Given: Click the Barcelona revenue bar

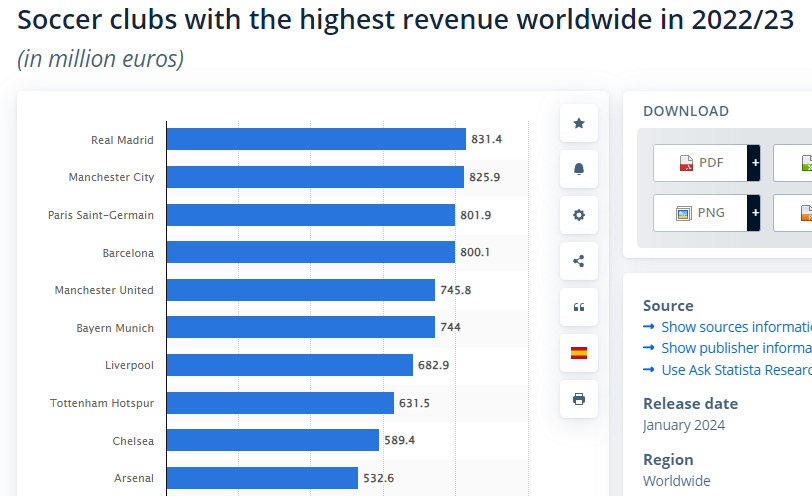Looking at the screenshot, I should (x=311, y=252).
